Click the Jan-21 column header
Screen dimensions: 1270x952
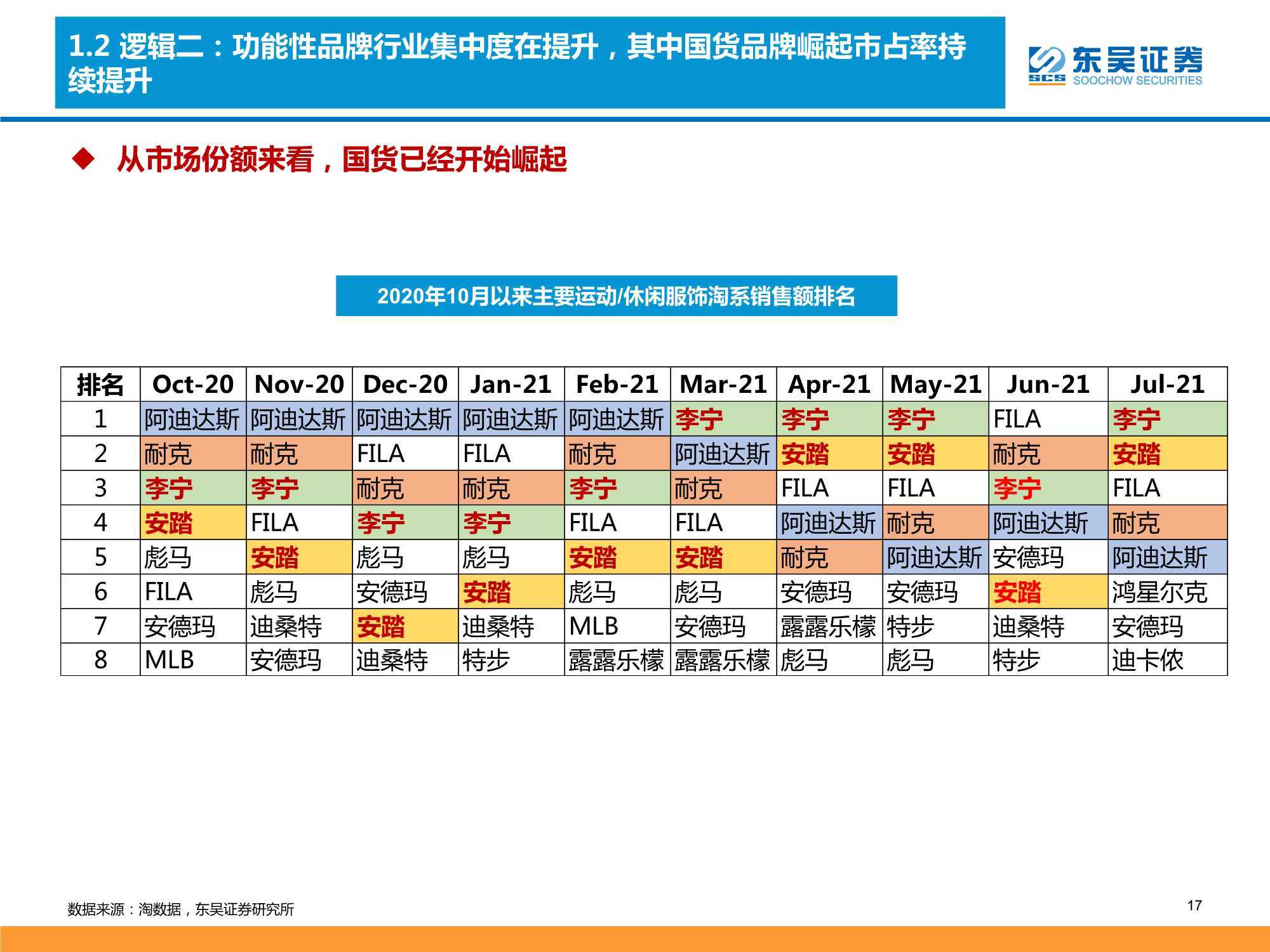pos(511,384)
